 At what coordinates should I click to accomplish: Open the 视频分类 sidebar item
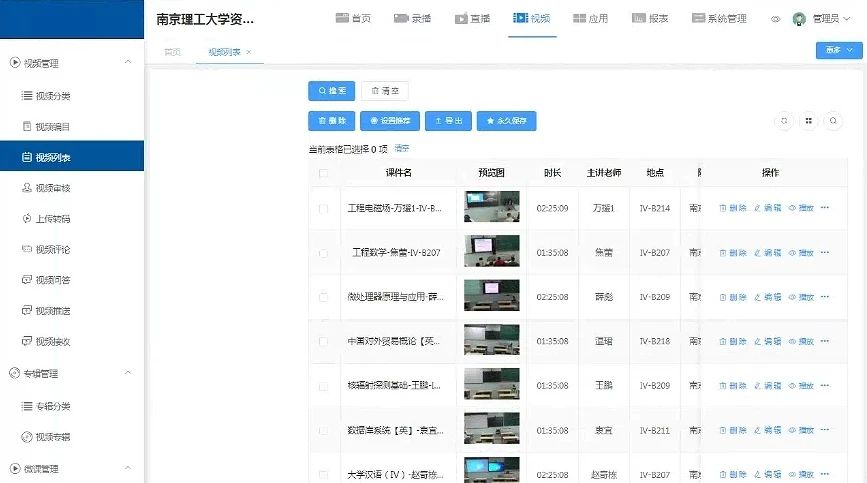52,96
